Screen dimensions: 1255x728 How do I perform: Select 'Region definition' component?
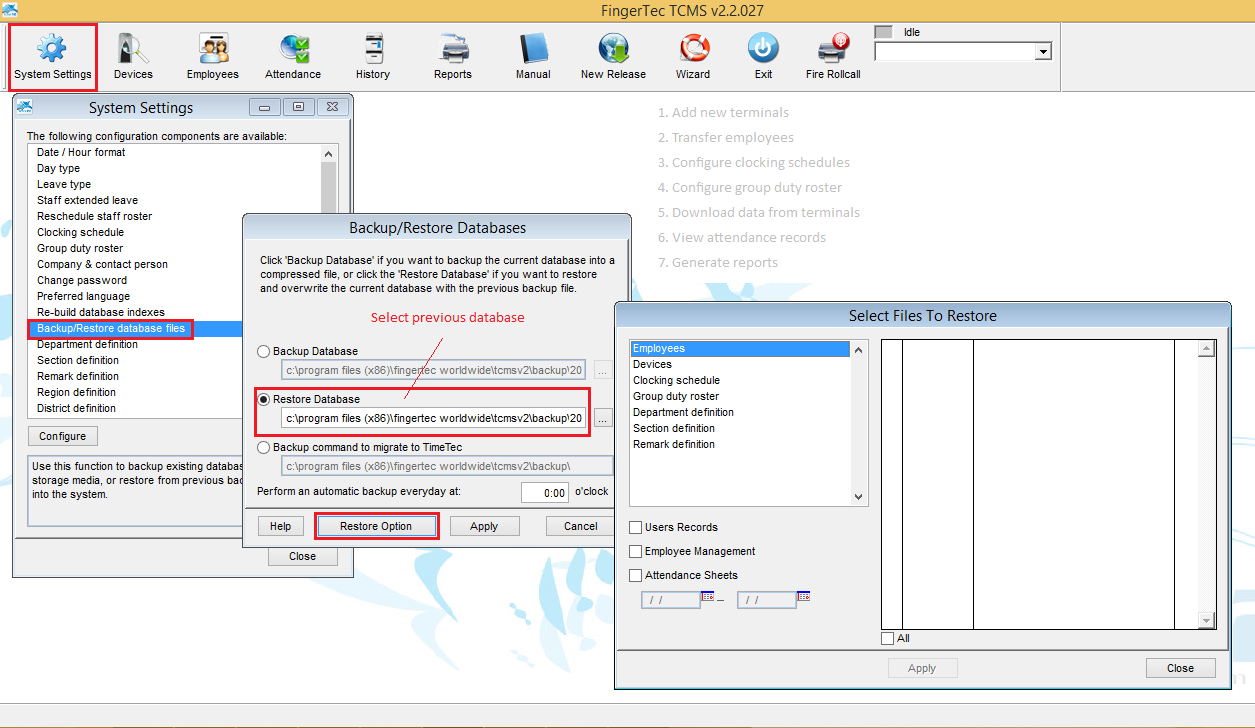click(76, 392)
